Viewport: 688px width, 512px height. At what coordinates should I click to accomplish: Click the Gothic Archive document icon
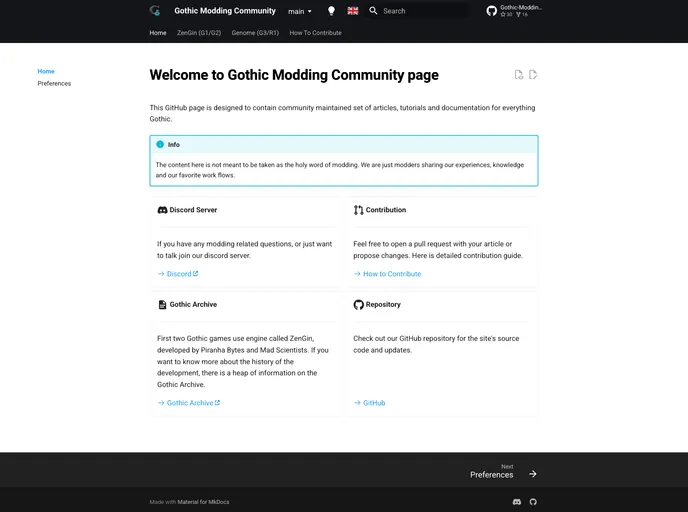tap(162, 304)
